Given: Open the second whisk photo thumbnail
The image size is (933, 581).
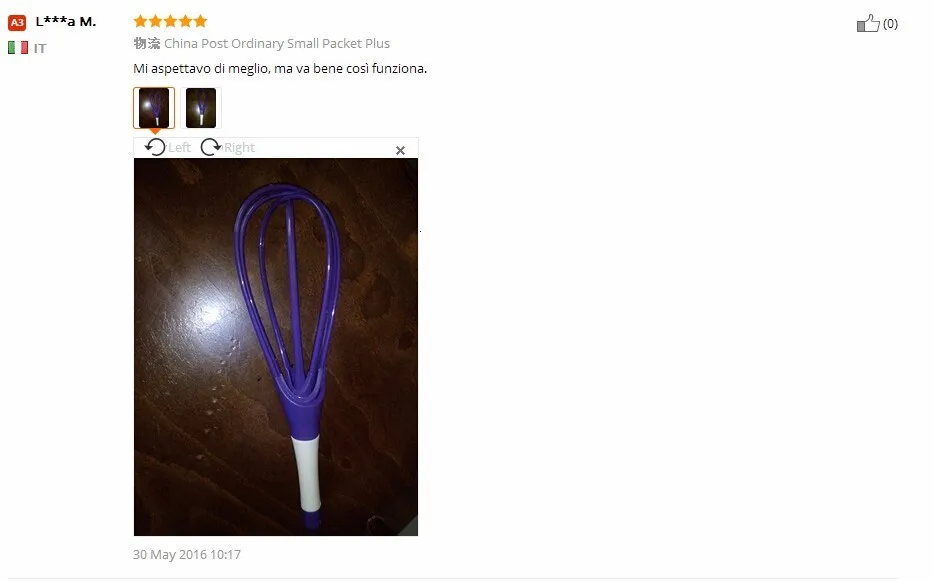Looking at the screenshot, I should (x=201, y=108).
